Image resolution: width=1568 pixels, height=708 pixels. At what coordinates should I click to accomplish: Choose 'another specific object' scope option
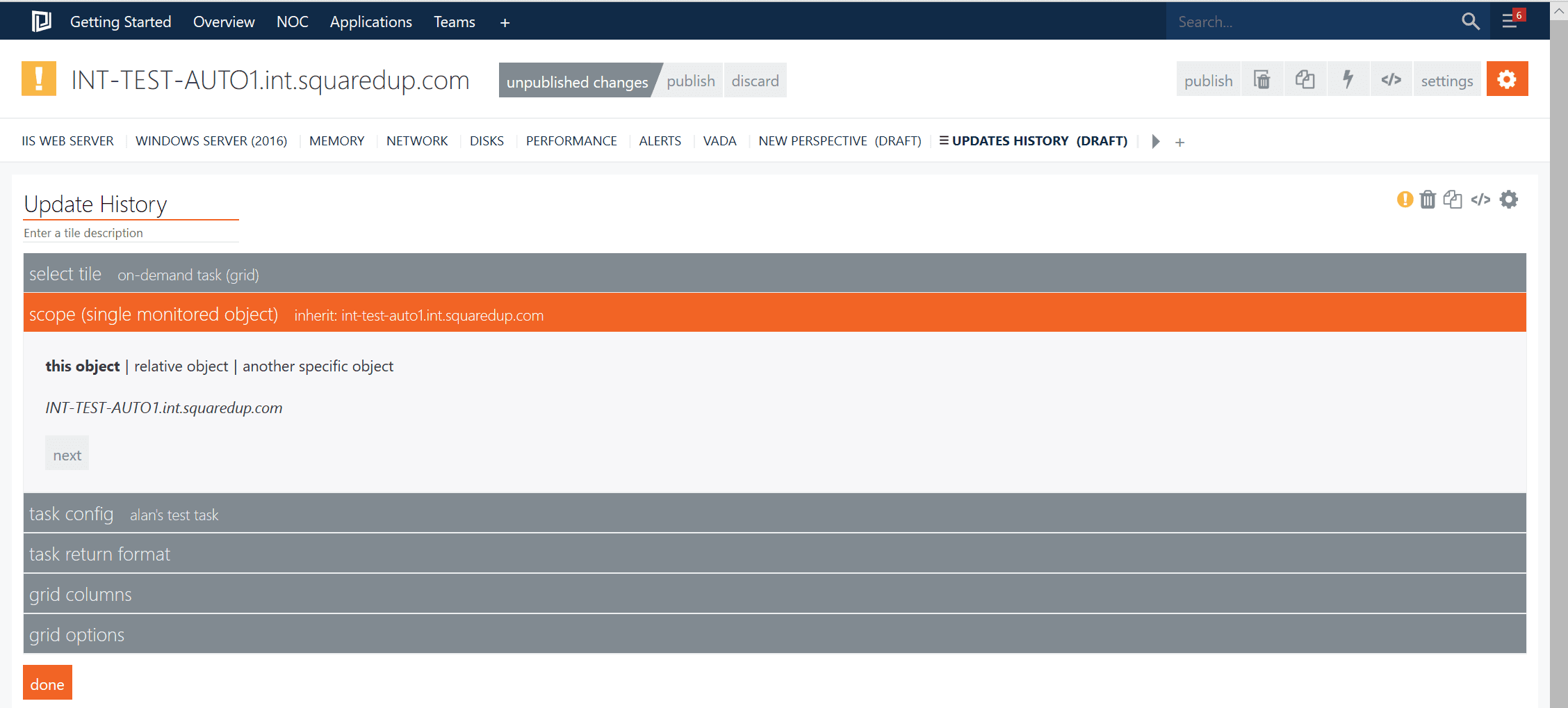318,367
